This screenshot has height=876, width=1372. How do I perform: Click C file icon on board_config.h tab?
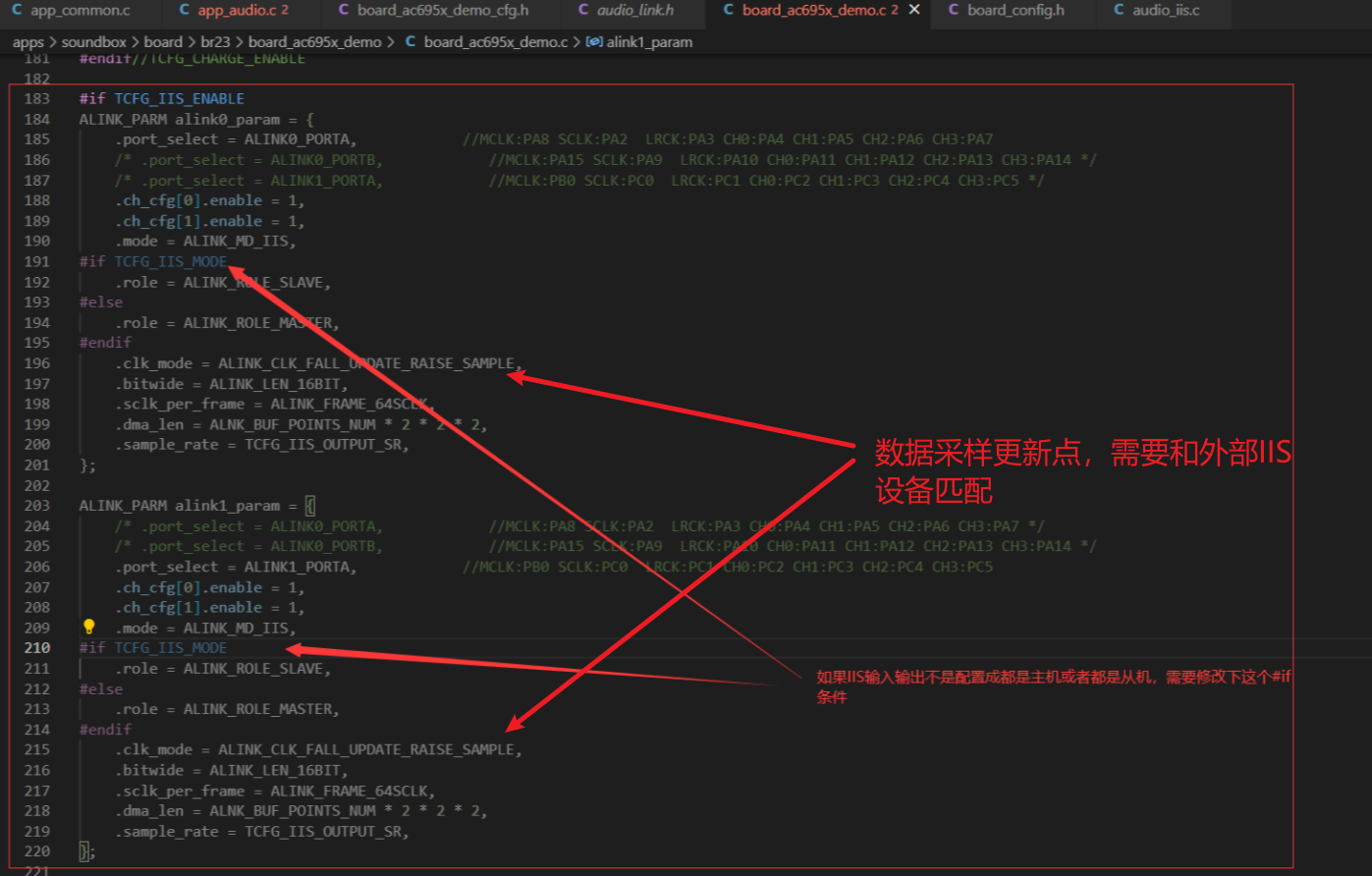point(955,11)
